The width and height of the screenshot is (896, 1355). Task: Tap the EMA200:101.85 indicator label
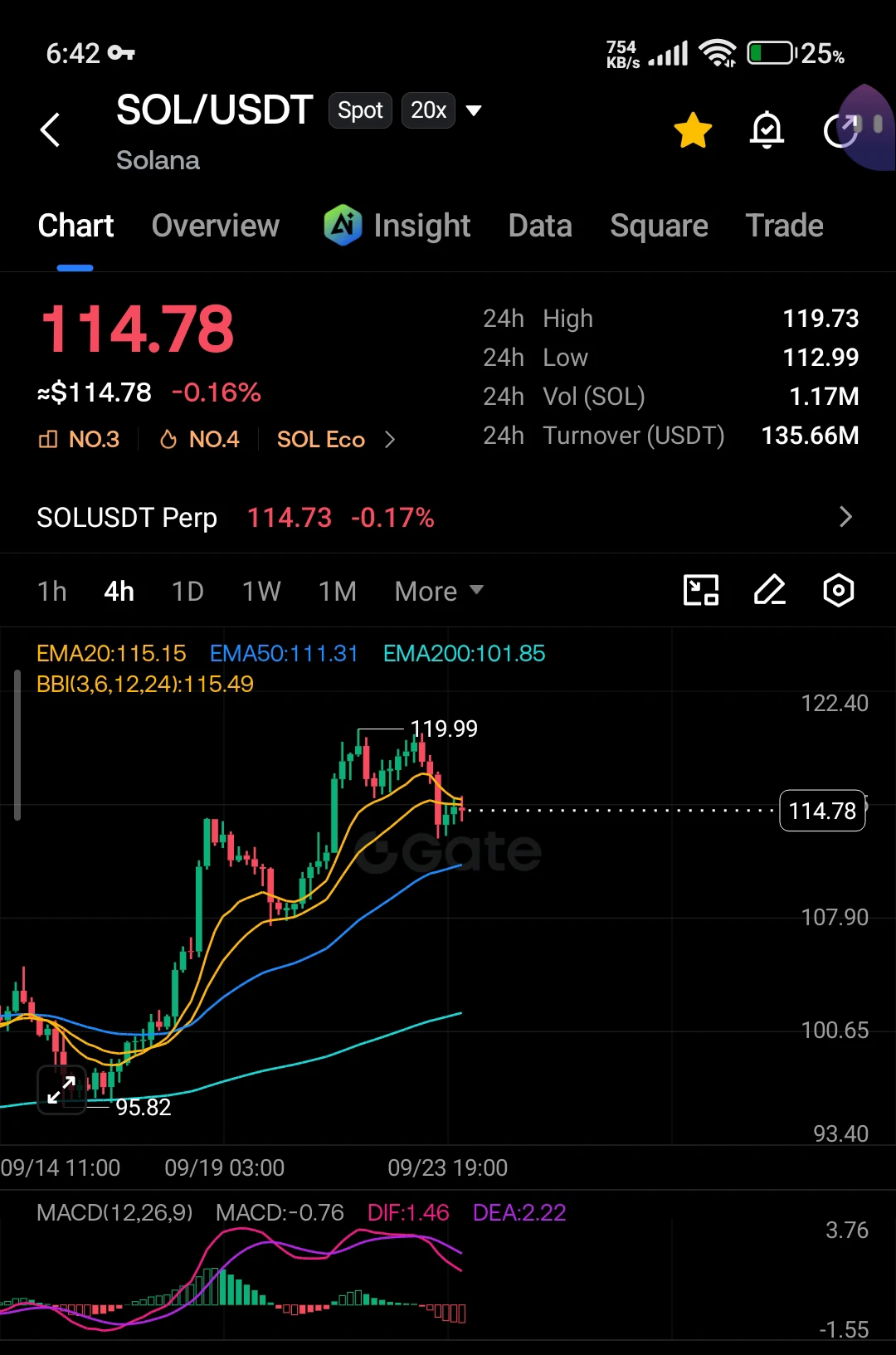[x=464, y=654]
